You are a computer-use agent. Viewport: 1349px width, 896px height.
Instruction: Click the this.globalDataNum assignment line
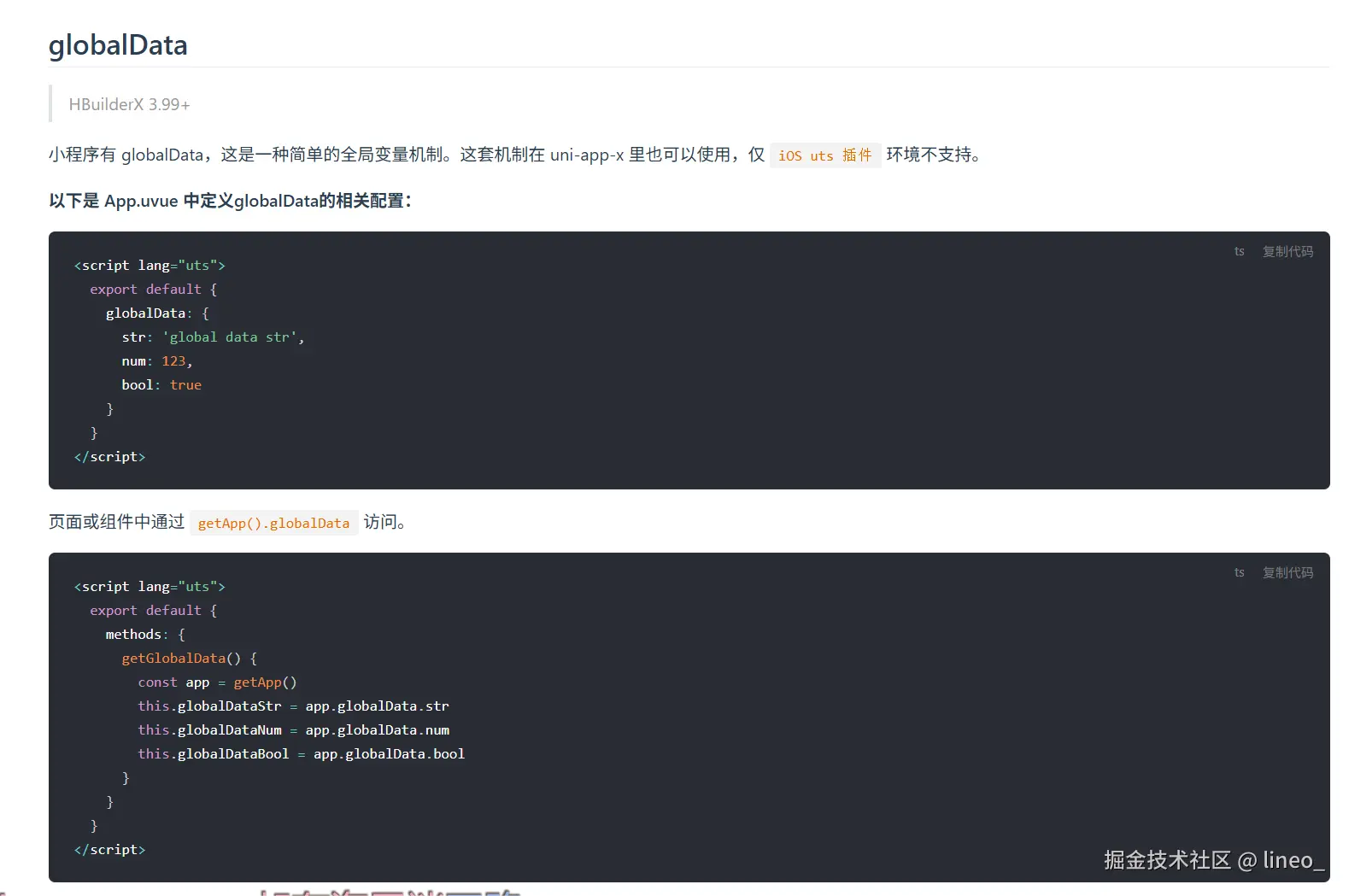pos(293,730)
